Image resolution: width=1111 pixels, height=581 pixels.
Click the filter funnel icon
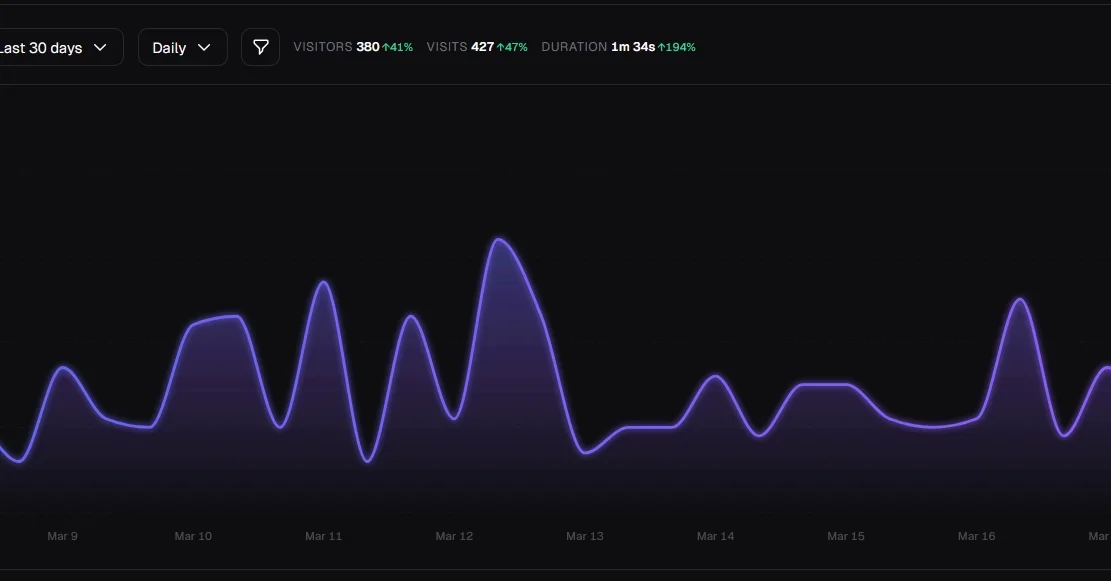260,47
